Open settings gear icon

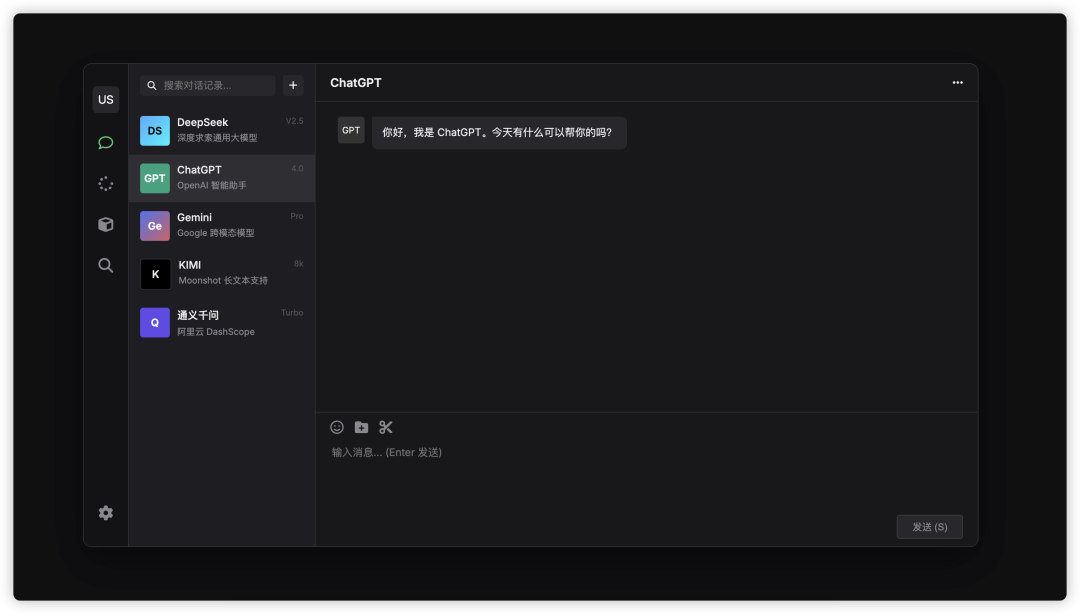pos(105,513)
